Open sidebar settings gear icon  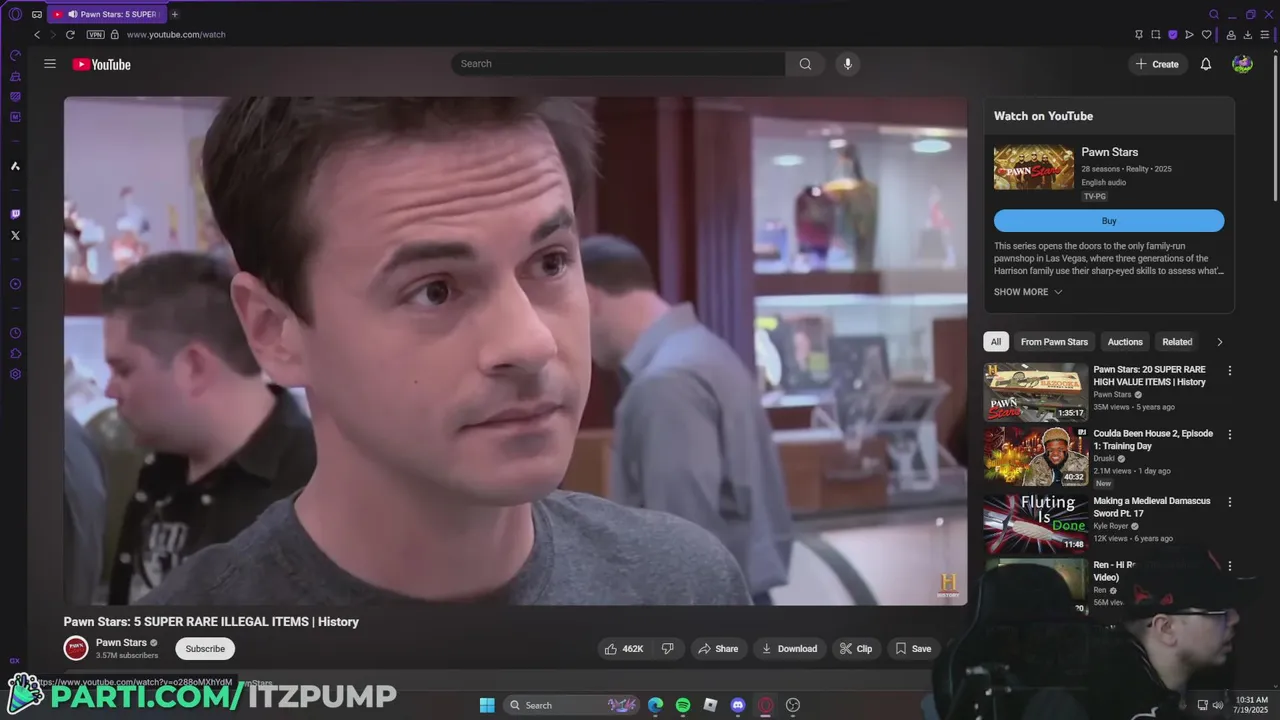click(15, 374)
